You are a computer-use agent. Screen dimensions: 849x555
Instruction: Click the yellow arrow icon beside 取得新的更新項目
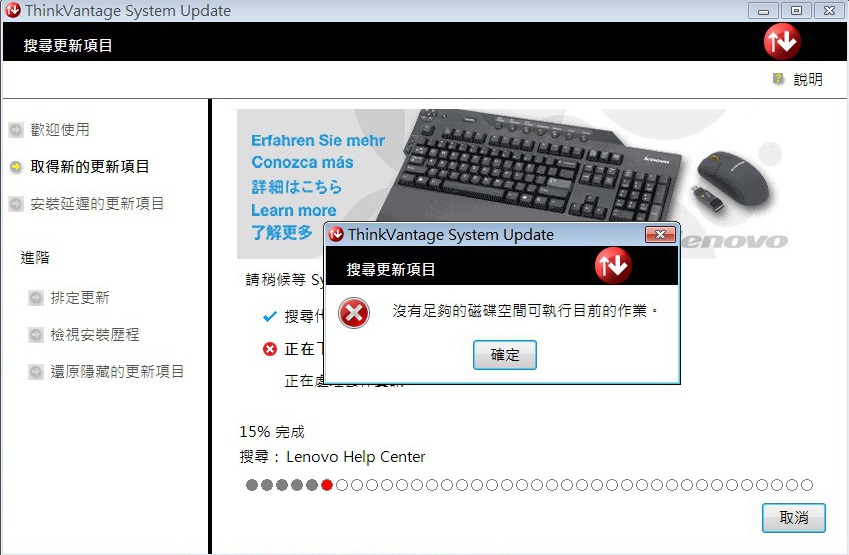point(16,167)
